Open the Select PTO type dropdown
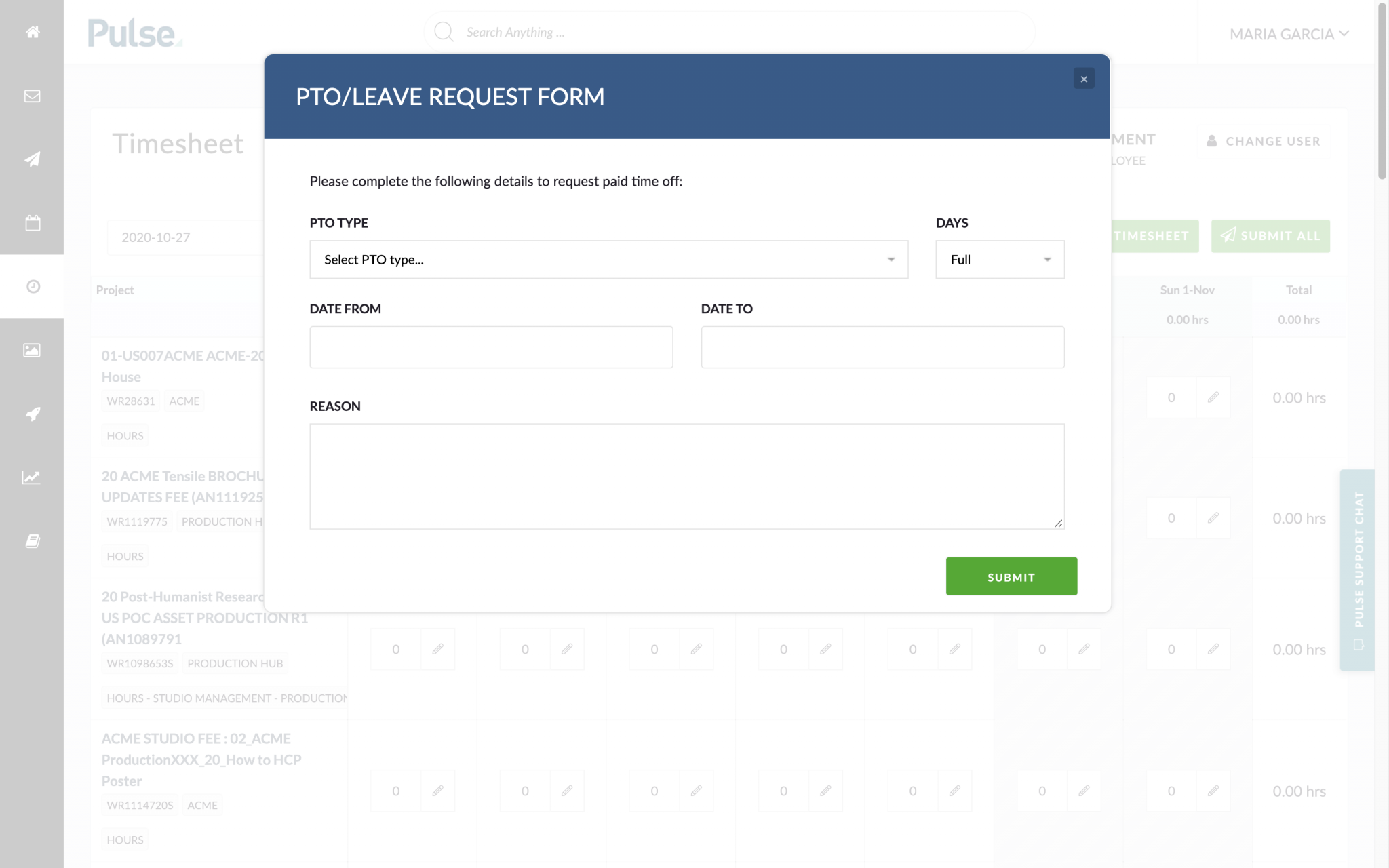Screen dimensions: 1389x868 (608, 259)
